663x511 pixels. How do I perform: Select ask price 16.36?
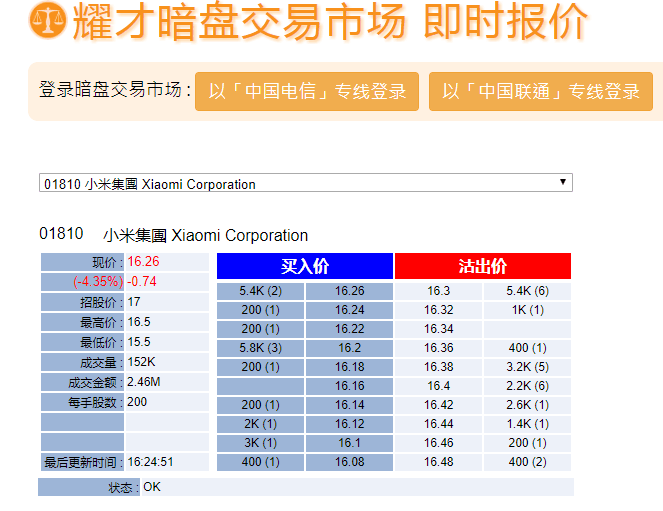coord(438,348)
